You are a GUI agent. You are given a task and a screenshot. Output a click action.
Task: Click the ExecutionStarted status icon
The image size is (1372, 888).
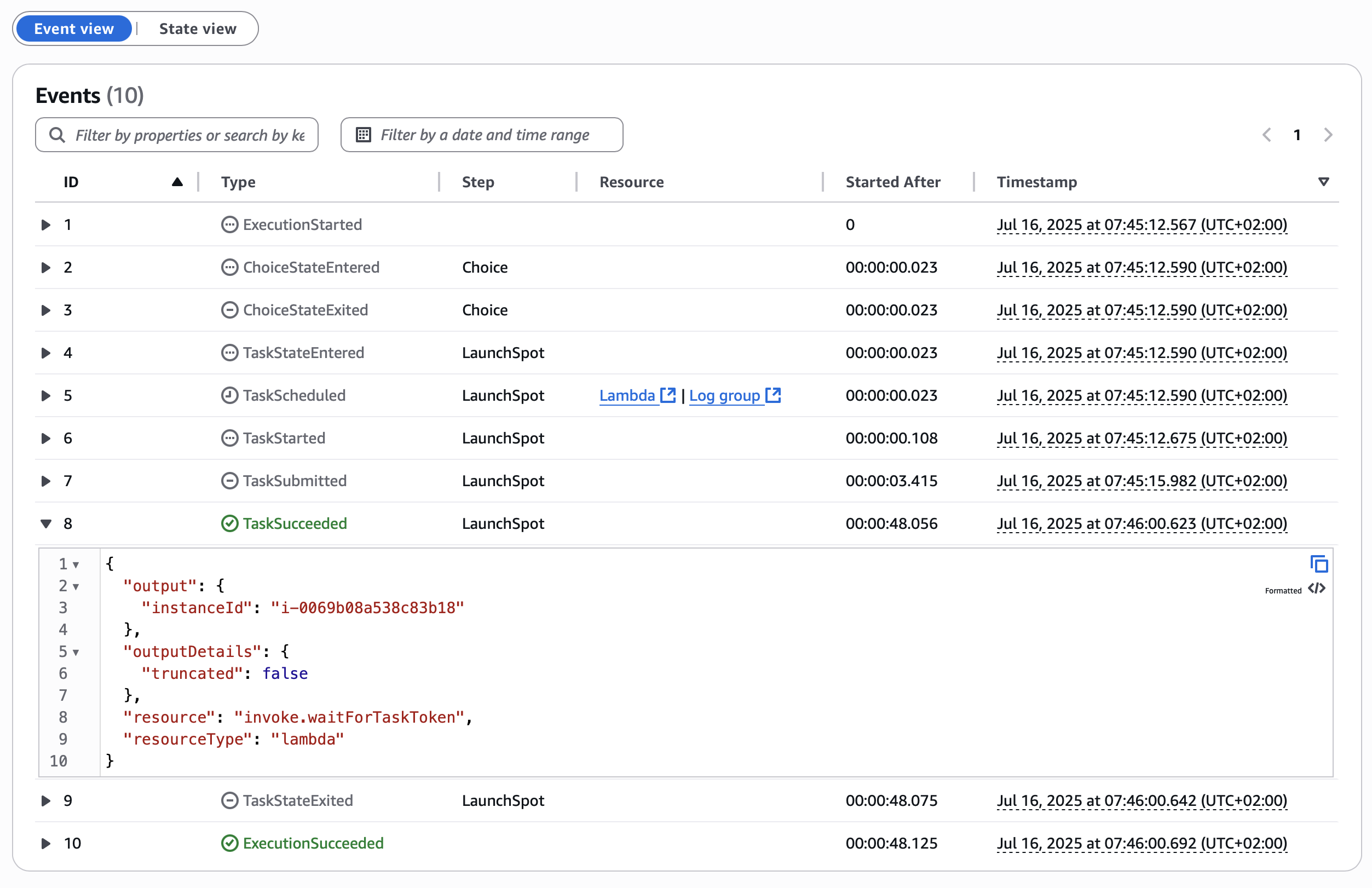229,225
